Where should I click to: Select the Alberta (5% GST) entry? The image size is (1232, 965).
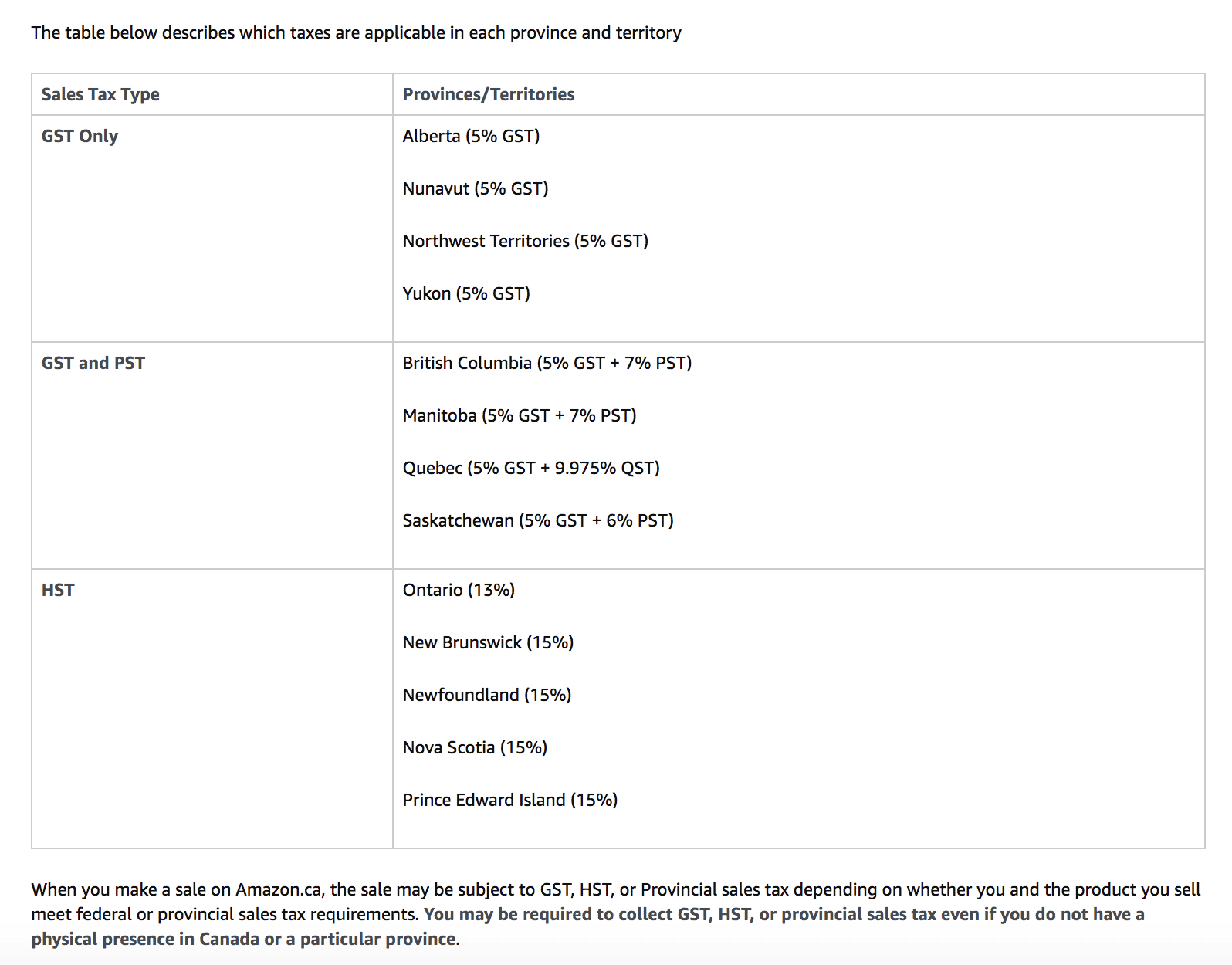tap(471, 136)
